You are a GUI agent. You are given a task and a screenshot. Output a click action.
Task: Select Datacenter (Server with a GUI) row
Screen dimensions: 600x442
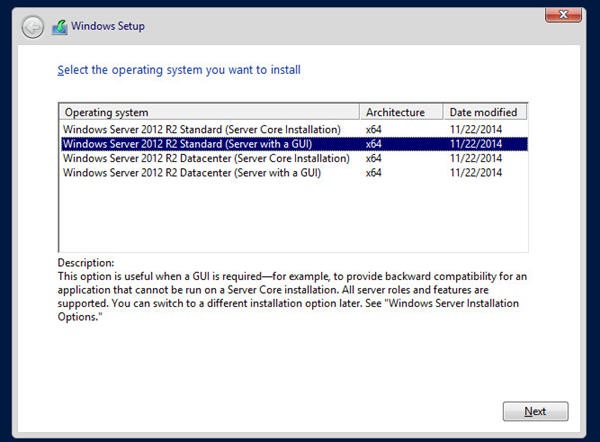tap(294, 173)
